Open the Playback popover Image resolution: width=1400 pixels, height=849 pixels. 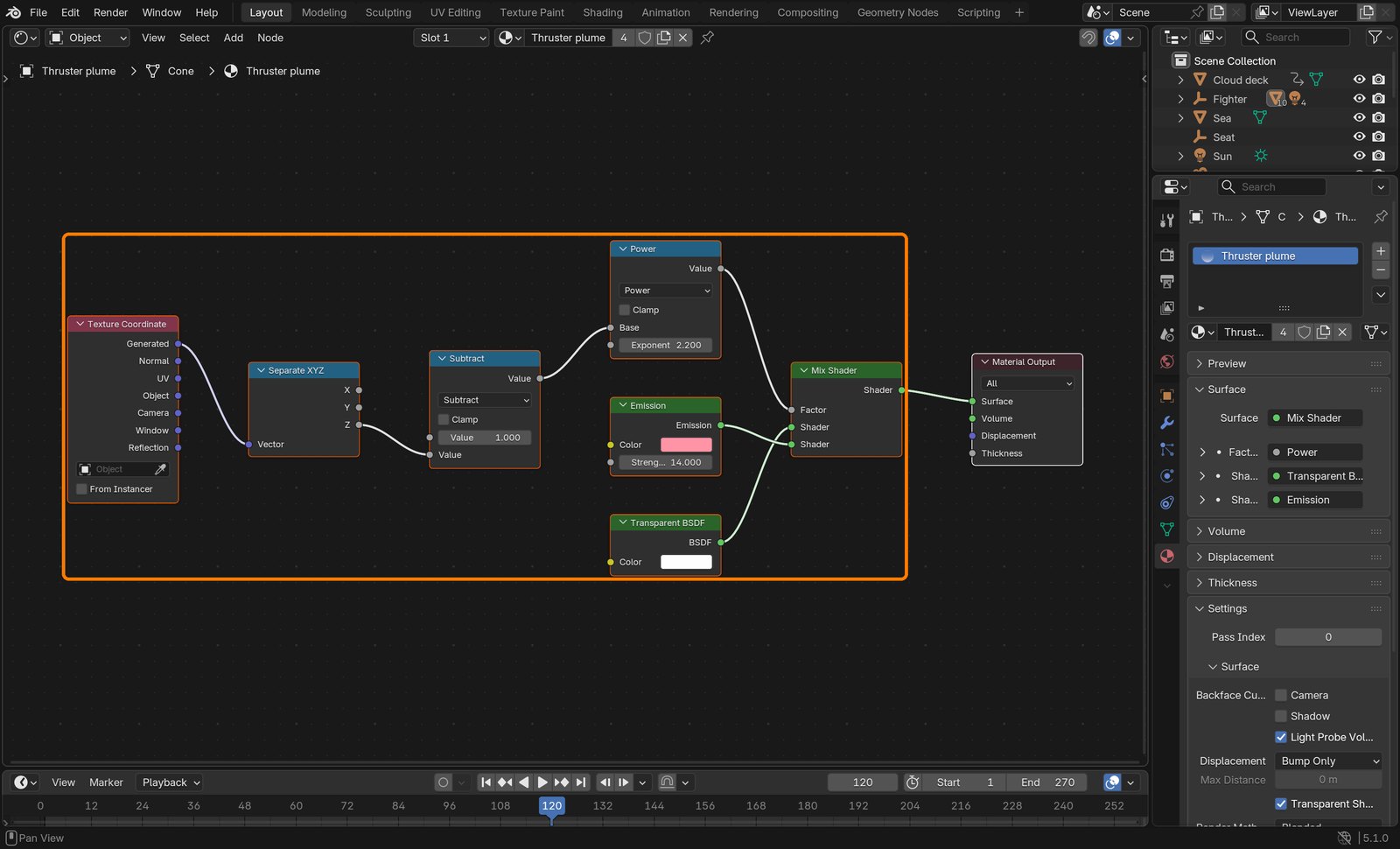coord(171,782)
